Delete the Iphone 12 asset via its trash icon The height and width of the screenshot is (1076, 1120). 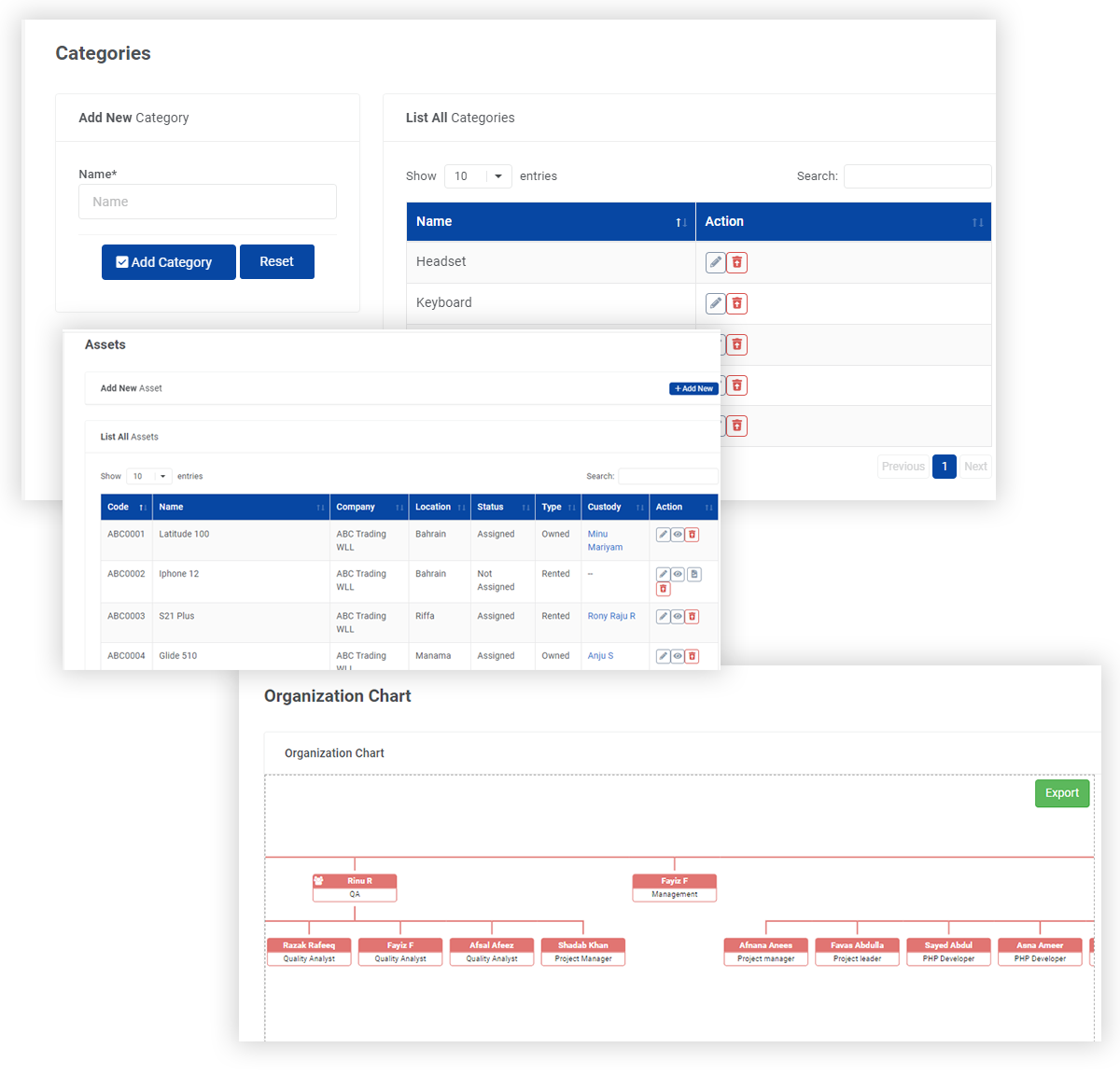[x=663, y=589]
